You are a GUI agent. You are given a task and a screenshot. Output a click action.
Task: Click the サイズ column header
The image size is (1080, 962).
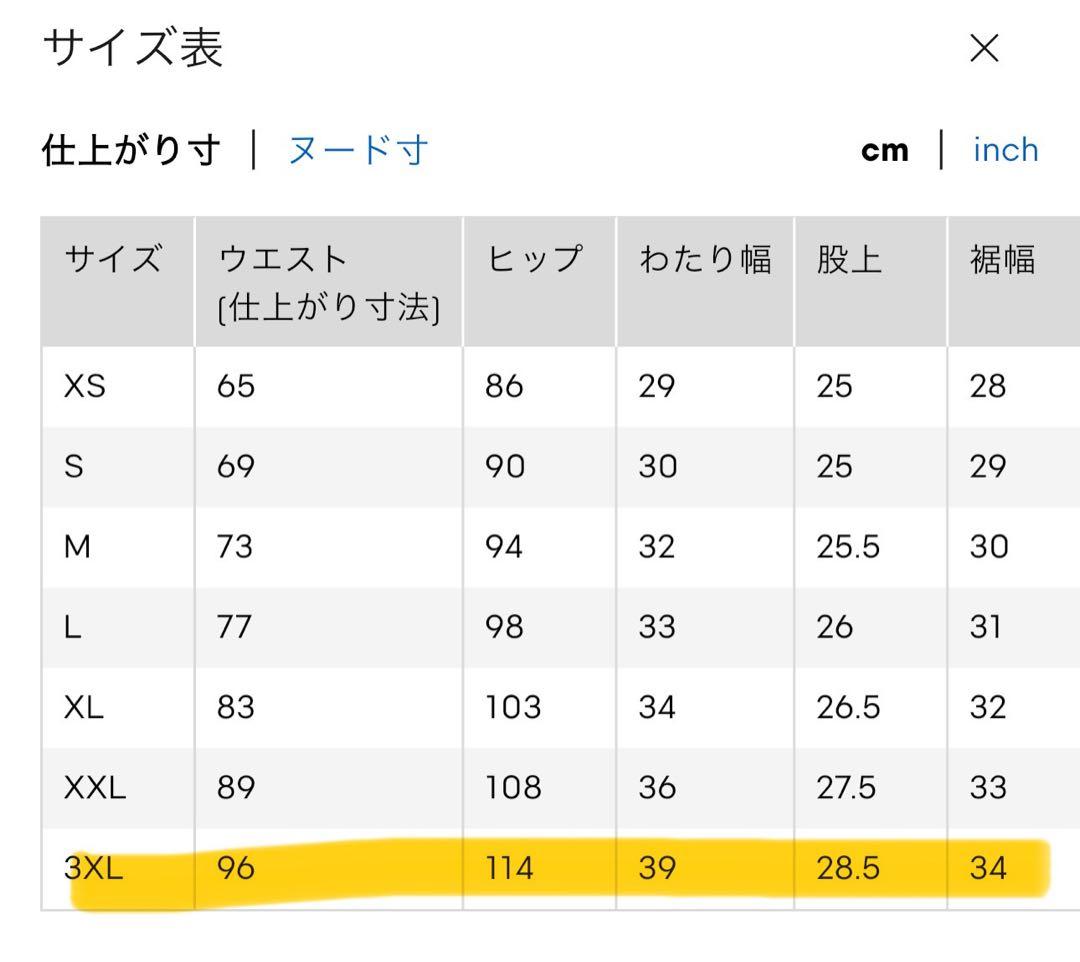[x=114, y=259]
